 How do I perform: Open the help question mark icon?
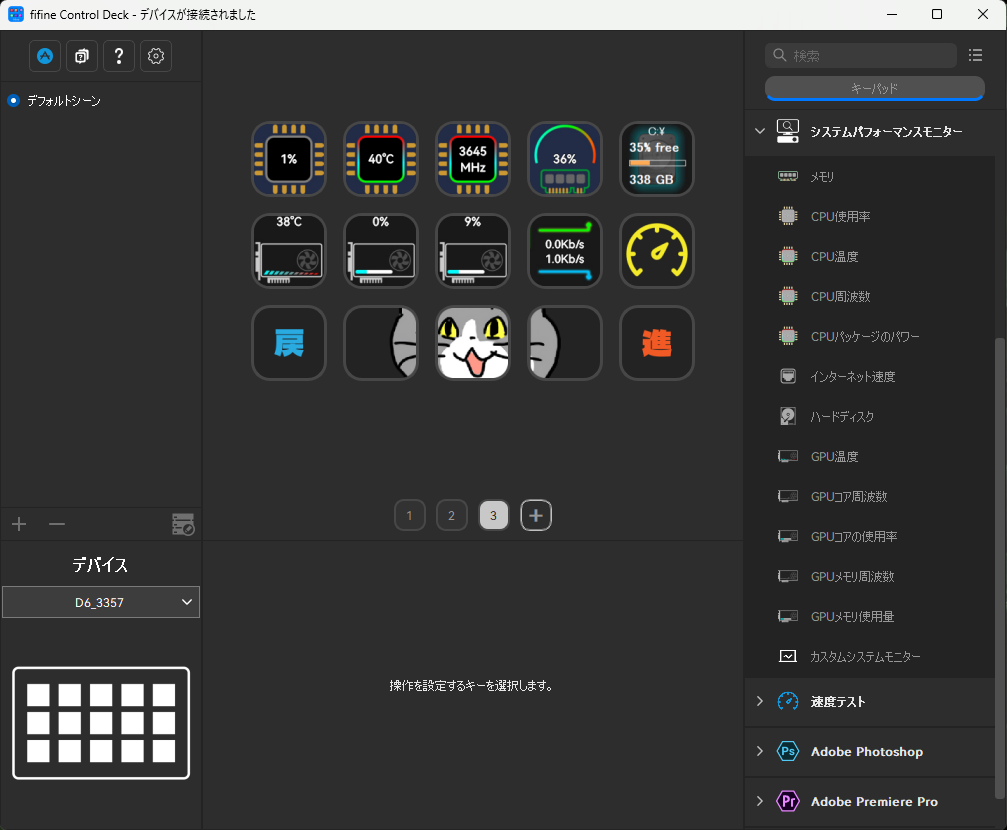(x=119, y=56)
